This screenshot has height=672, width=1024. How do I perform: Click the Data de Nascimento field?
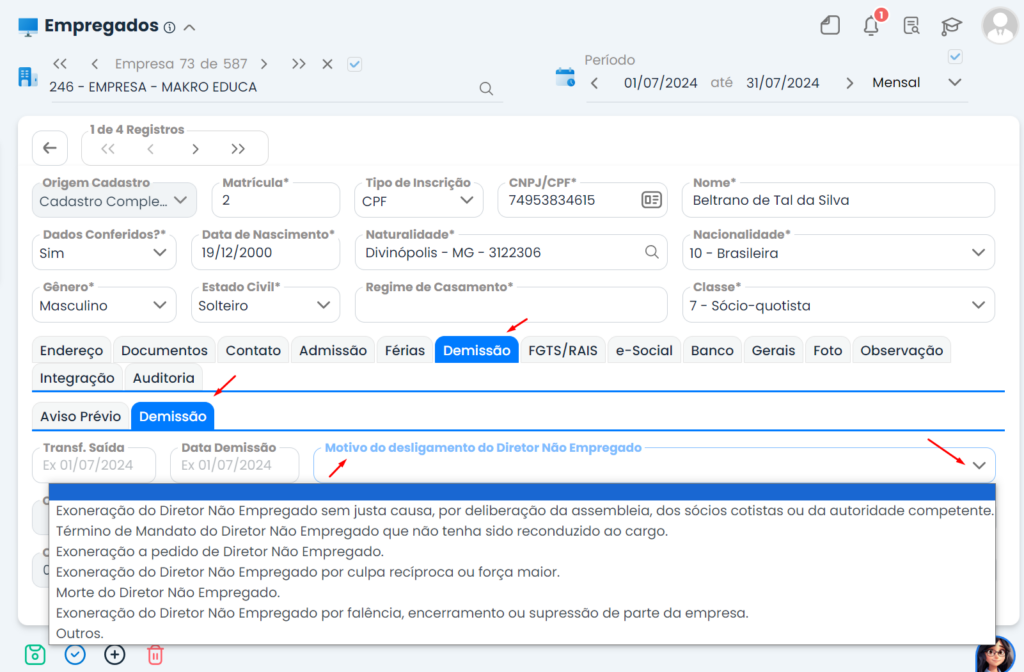265,253
